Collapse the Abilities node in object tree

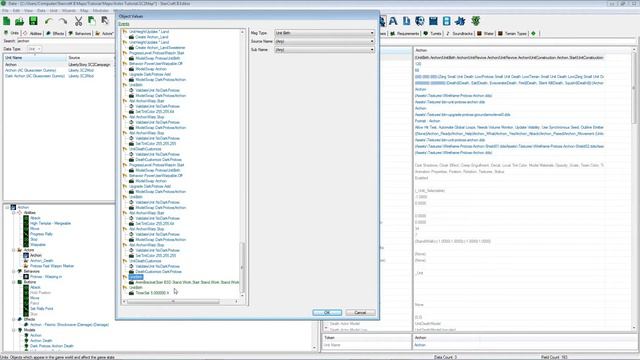[x=13, y=213]
